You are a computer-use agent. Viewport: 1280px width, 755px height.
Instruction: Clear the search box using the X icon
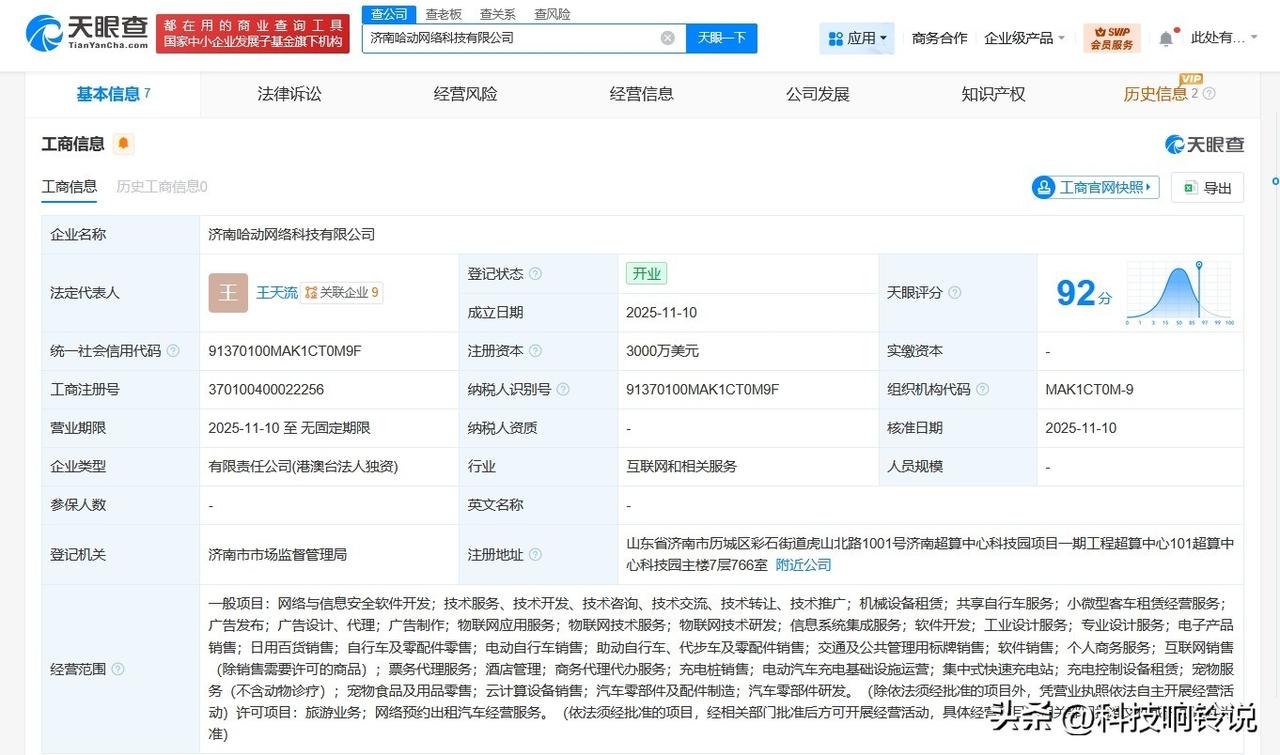[667, 37]
